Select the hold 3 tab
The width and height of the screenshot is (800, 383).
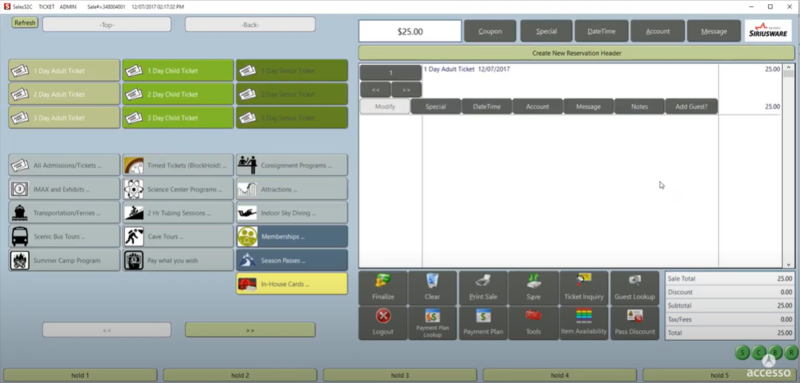tap(400, 375)
